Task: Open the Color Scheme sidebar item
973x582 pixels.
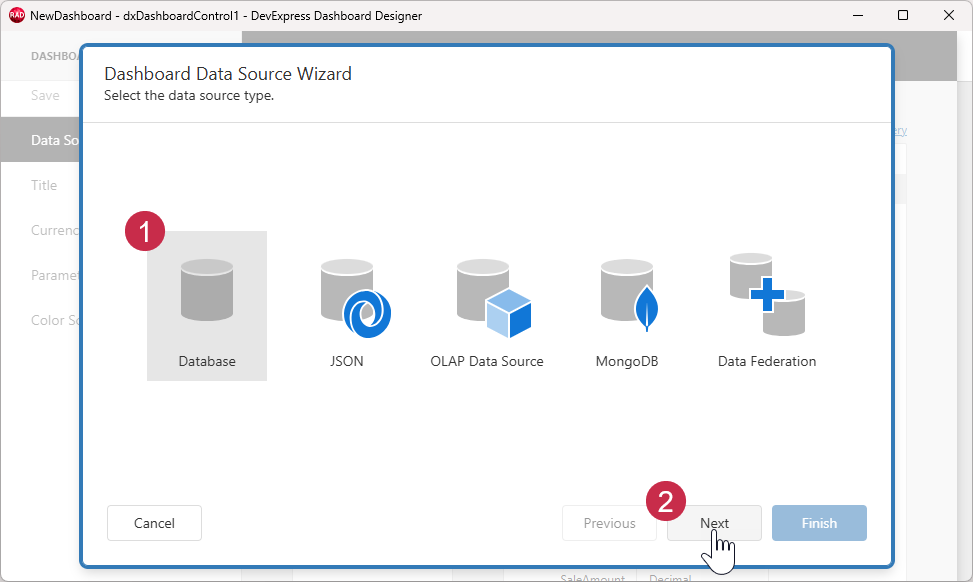Action: coord(55,320)
